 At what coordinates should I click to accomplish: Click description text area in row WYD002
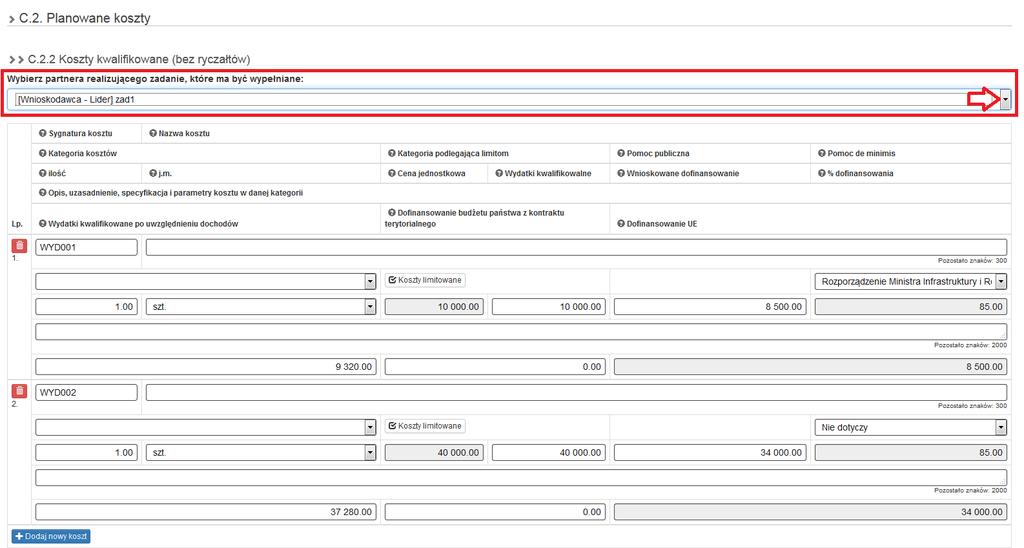click(521, 477)
